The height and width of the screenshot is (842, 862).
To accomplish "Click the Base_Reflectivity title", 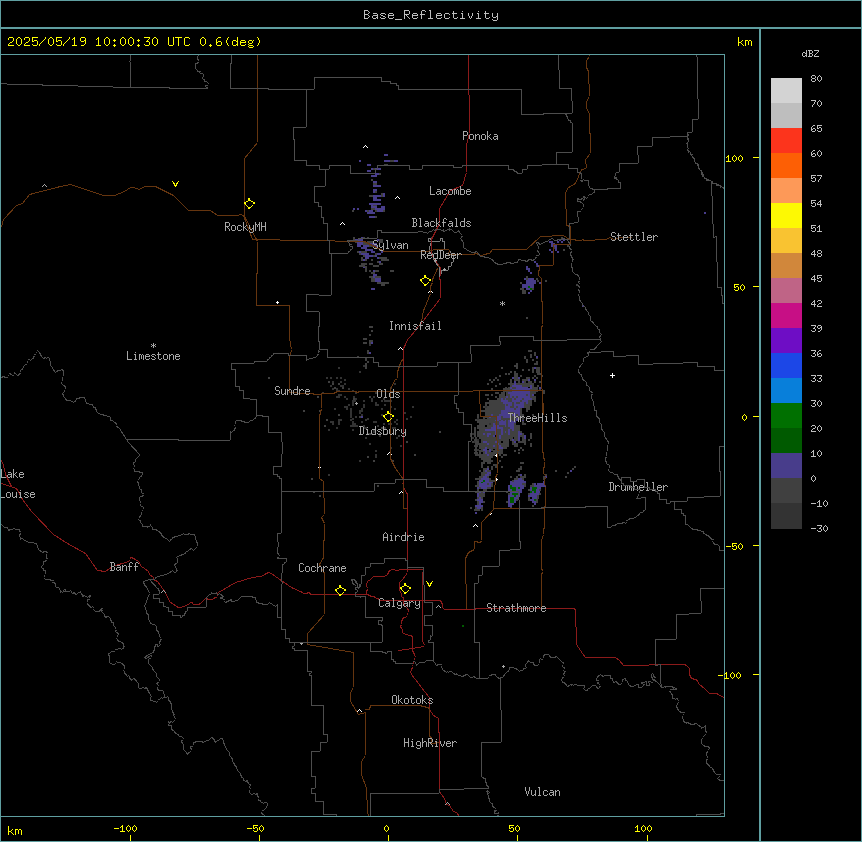I will click(431, 15).
